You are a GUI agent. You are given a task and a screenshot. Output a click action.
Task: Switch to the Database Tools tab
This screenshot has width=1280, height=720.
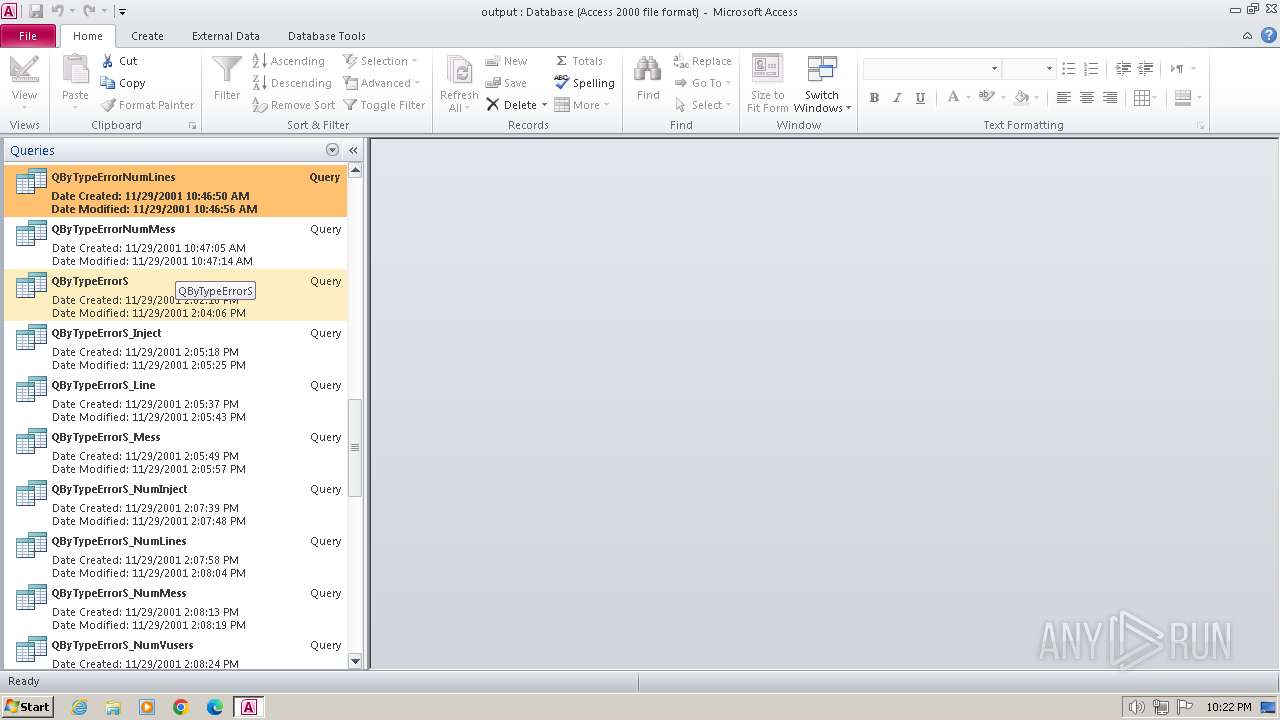pyautogui.click(x=327, y=36)
